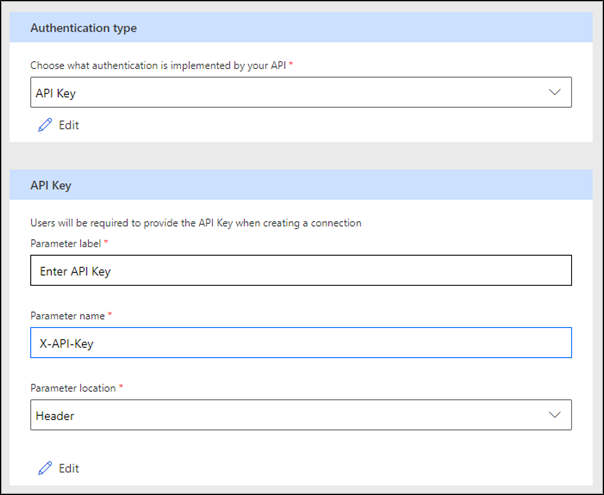Click on the 'X-API-Key' text value

72,342
